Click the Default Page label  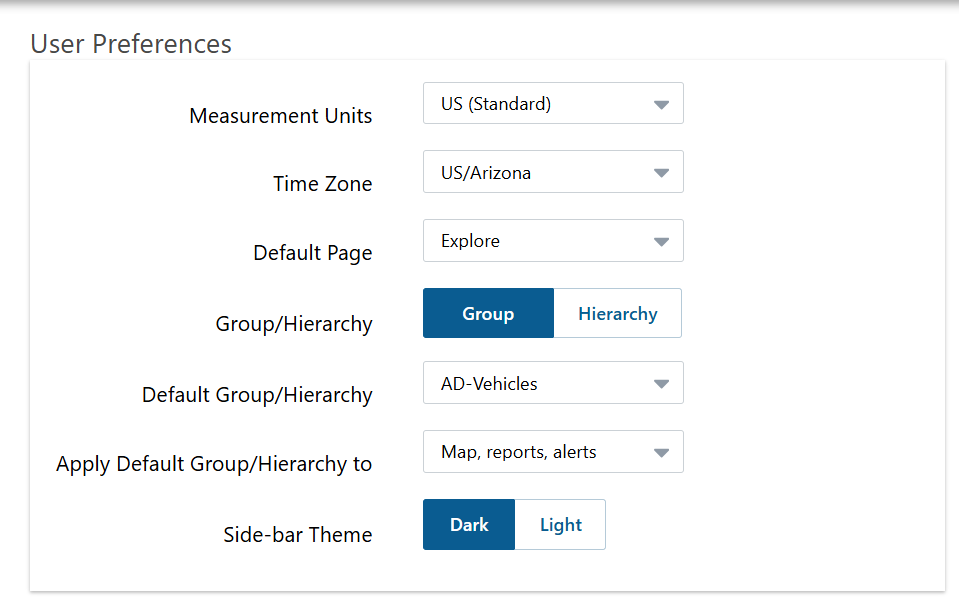(313, 253)
